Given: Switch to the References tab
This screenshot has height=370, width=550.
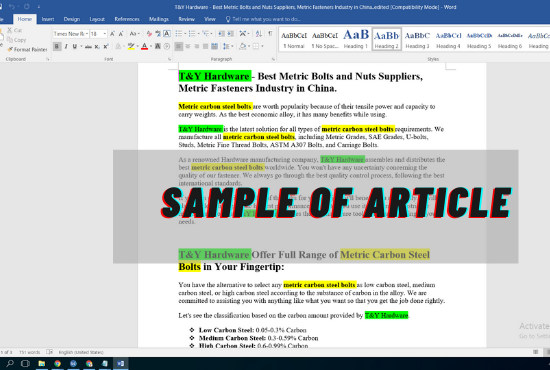Looking at the screenshot, I should (127, 19).
